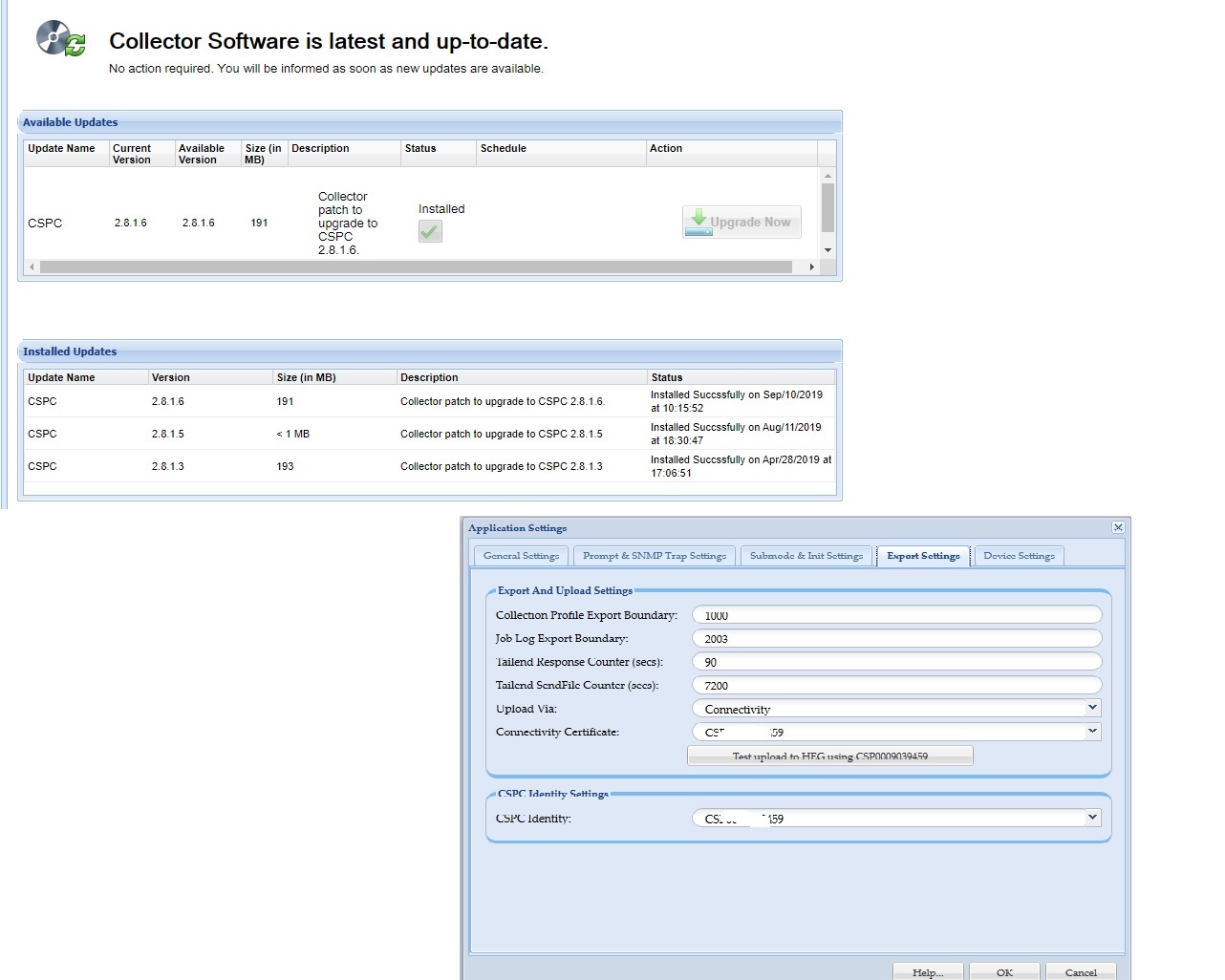Edit Tailend SendFile Counter value

tap(896, 685)
